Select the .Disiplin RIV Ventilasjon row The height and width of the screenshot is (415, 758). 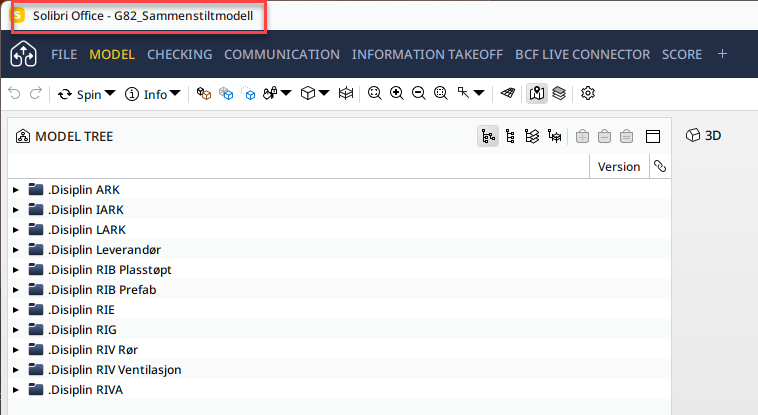click(339, 370)
